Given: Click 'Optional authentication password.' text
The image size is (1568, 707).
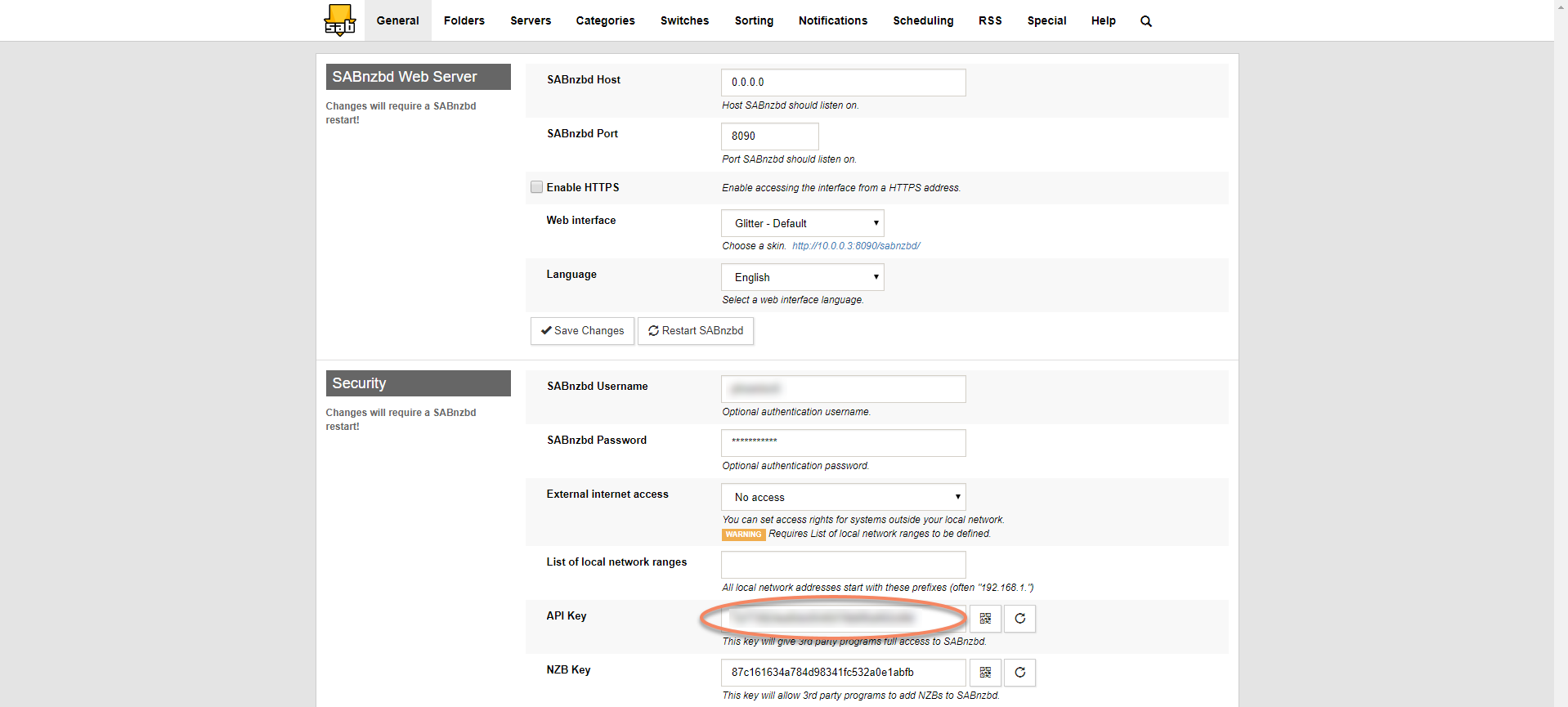Looking at the screenshot, I should pyautogui.click(x=795, y=466).
